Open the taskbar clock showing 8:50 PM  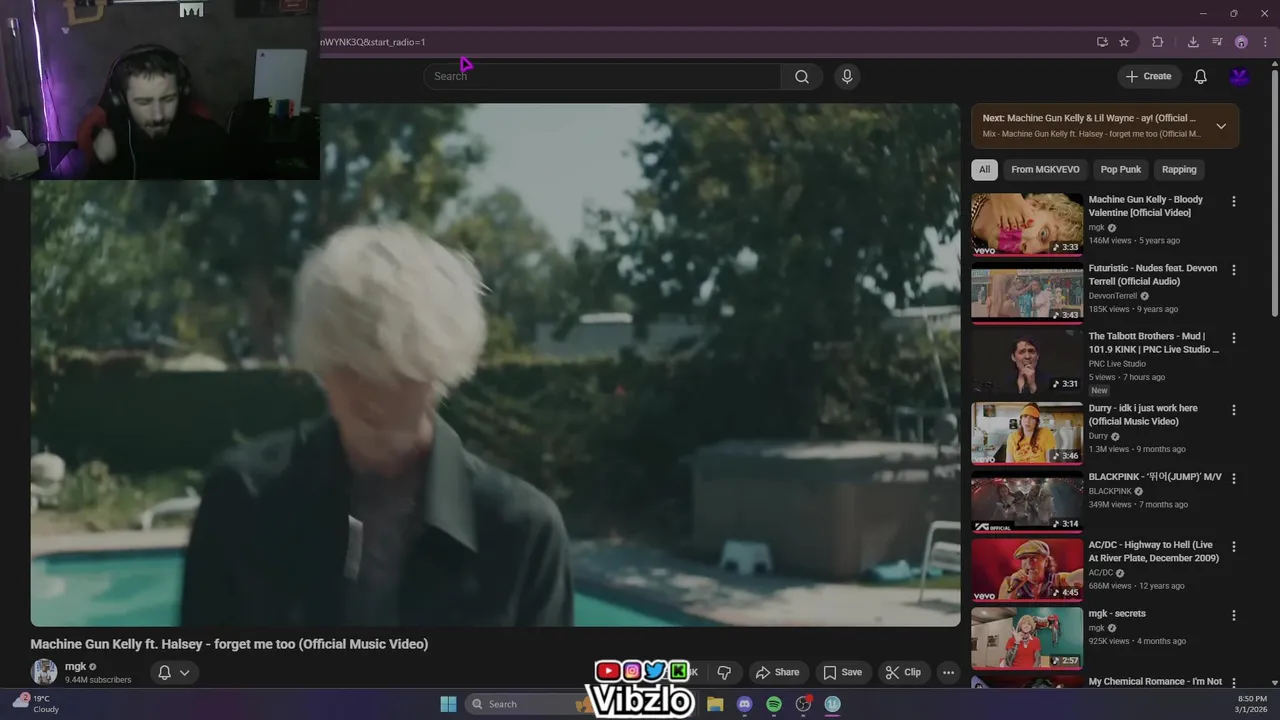(1252, 704)
